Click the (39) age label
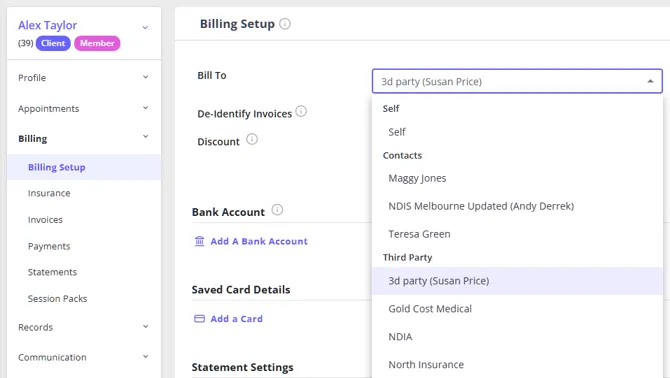This screenshot has height=378, width=670. click(26, 43)
